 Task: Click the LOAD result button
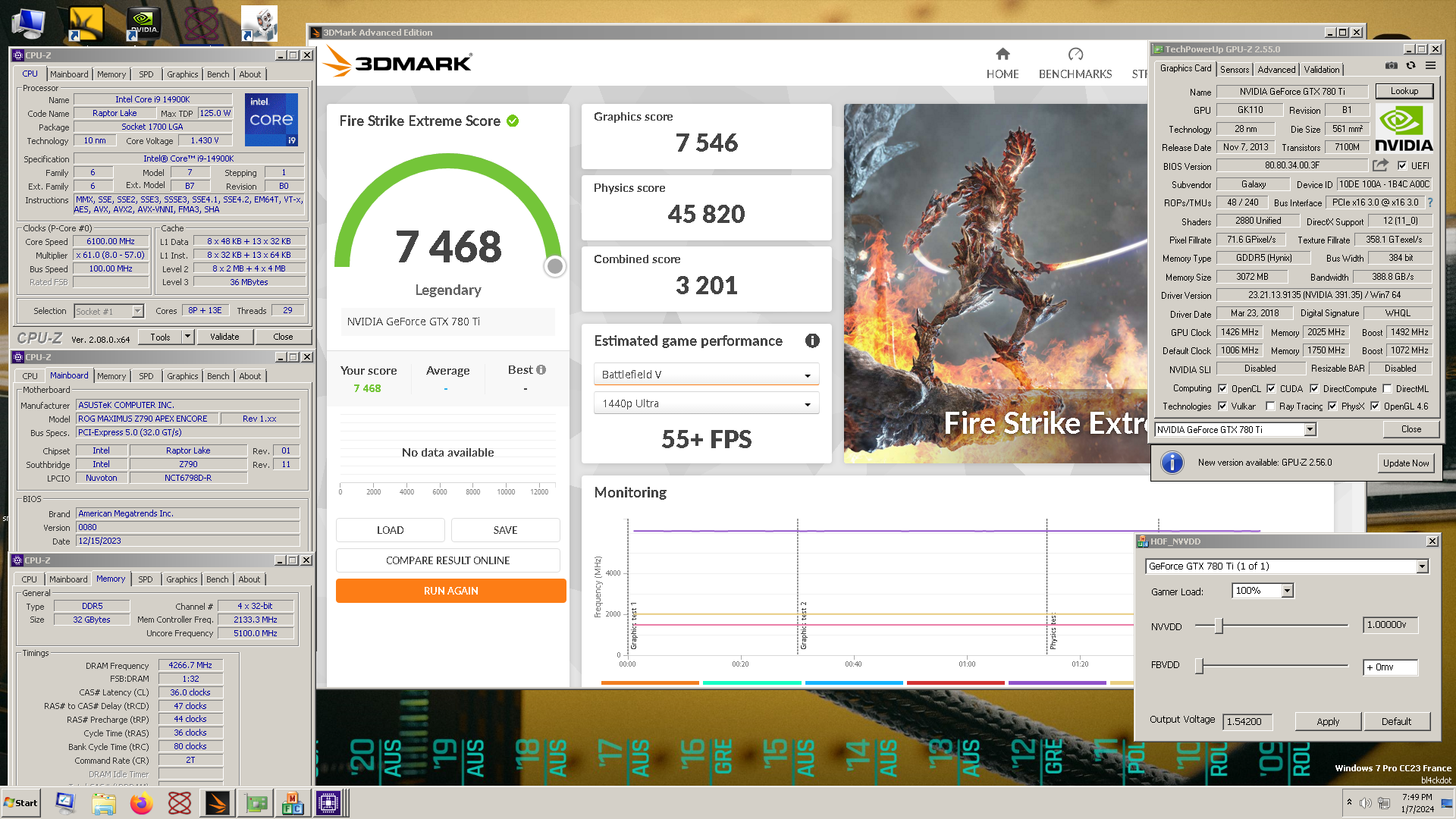pyautogui.click(x=390, y=530)
